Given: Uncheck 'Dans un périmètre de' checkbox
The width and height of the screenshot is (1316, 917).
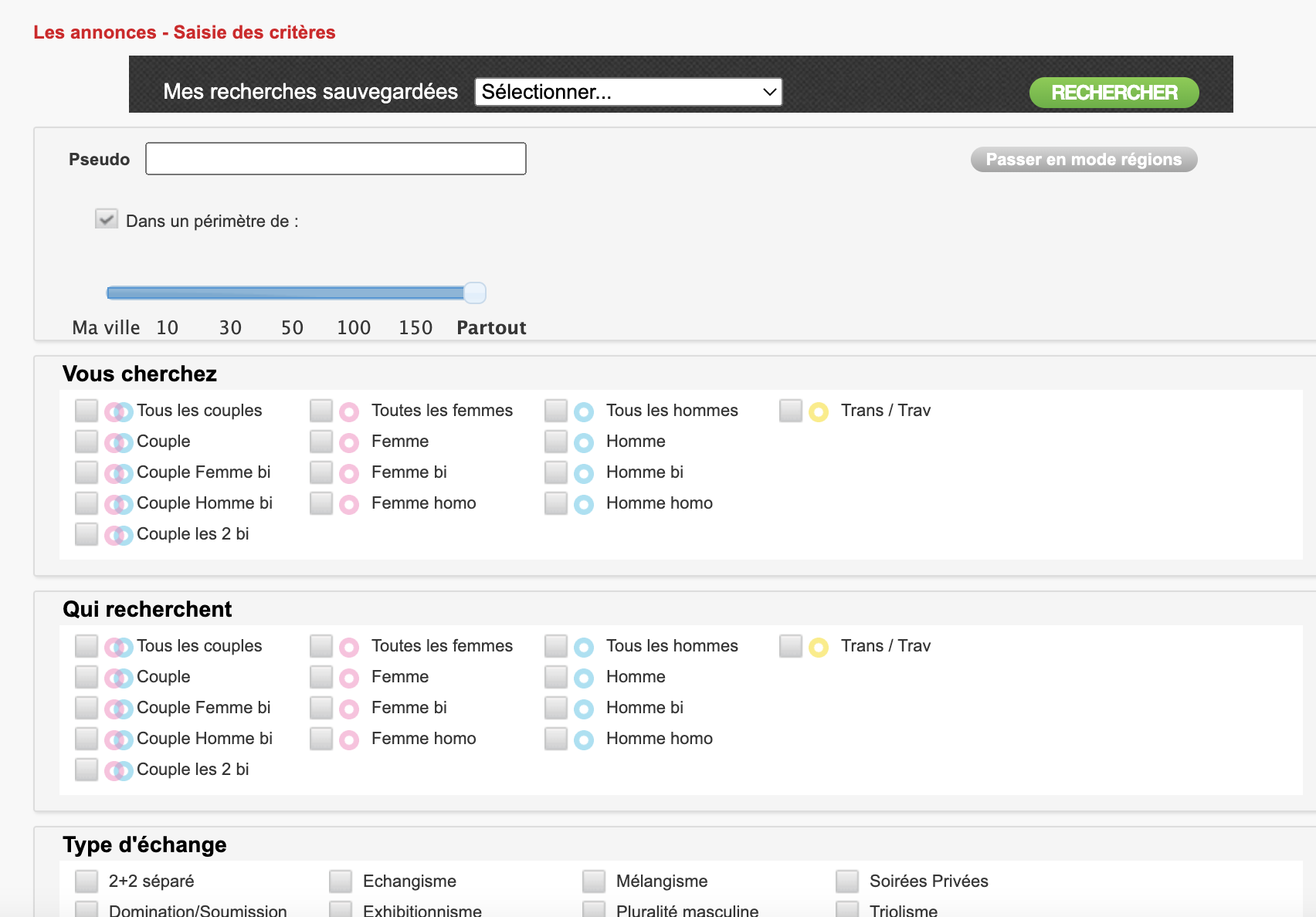Looking at the screenshot, I should pos(107,219).
